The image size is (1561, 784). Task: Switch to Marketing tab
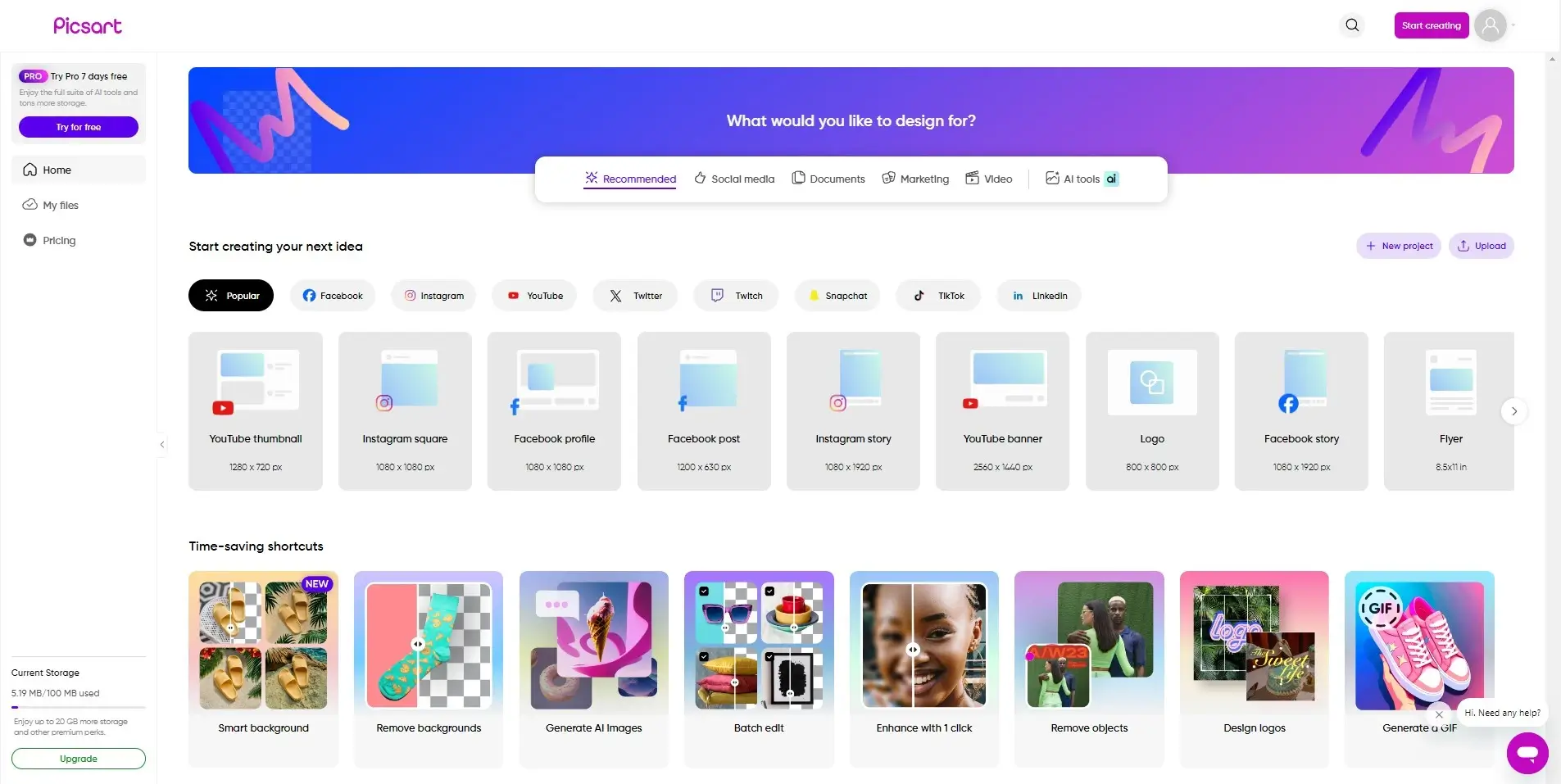click(915, 179)
